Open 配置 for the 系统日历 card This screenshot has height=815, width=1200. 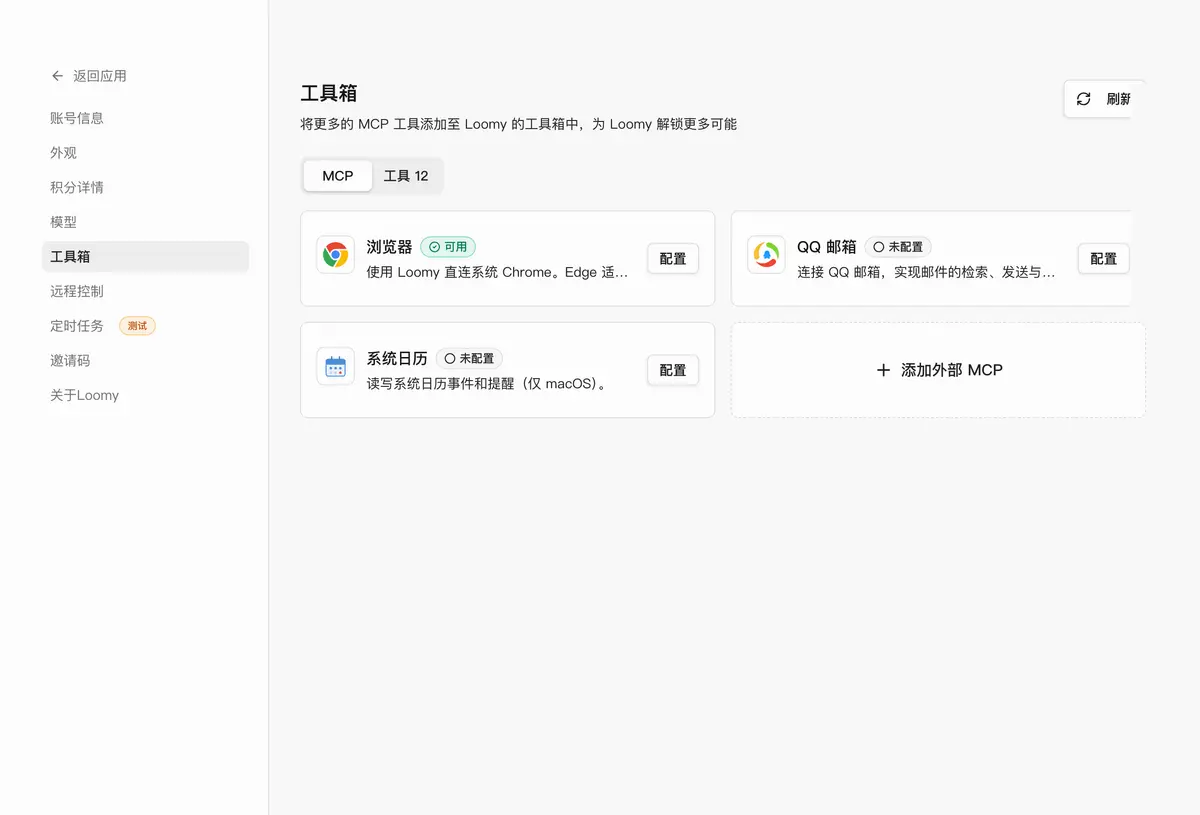pos(673,370)
